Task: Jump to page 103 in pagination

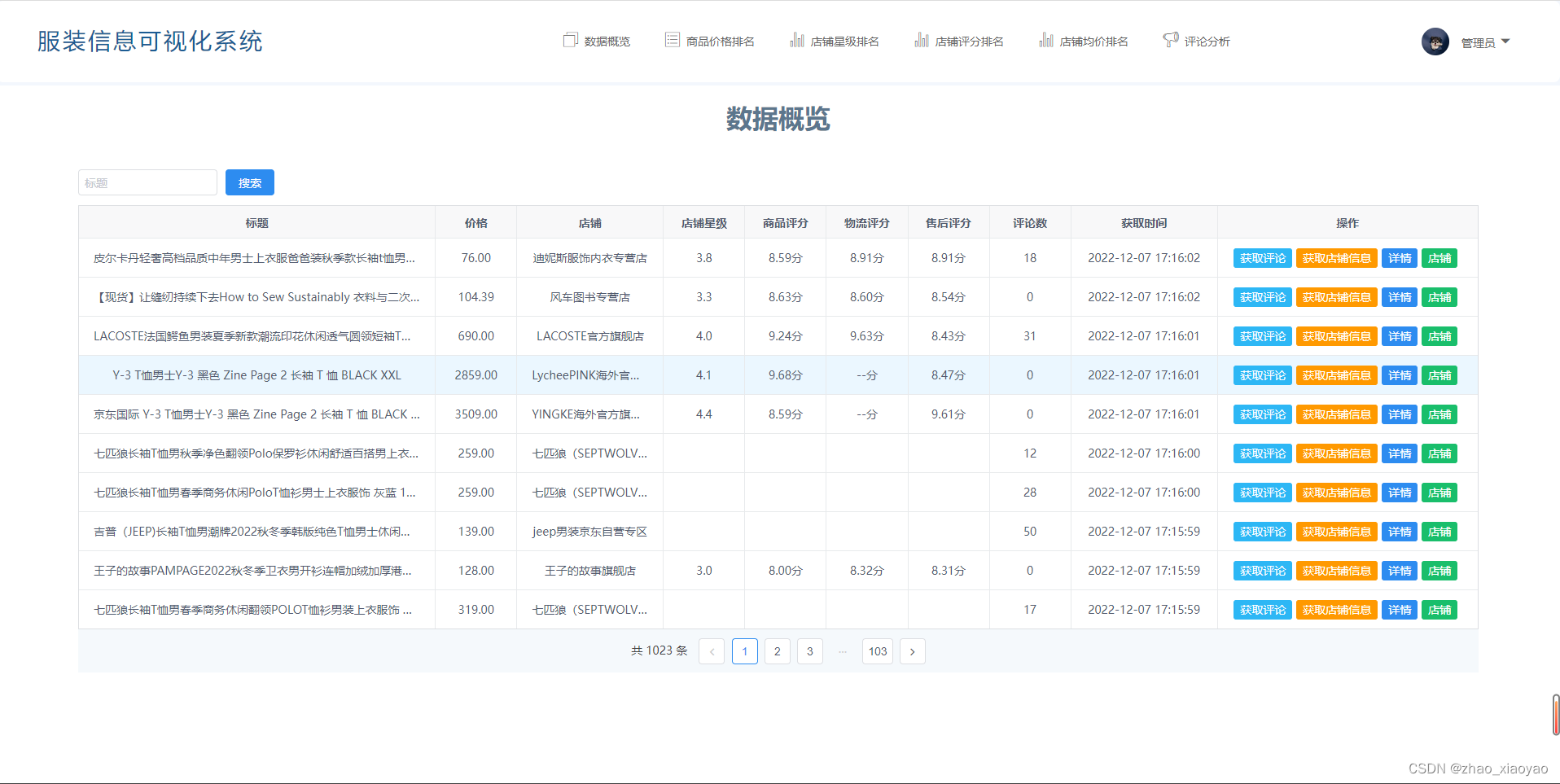Action: [877, 651]
